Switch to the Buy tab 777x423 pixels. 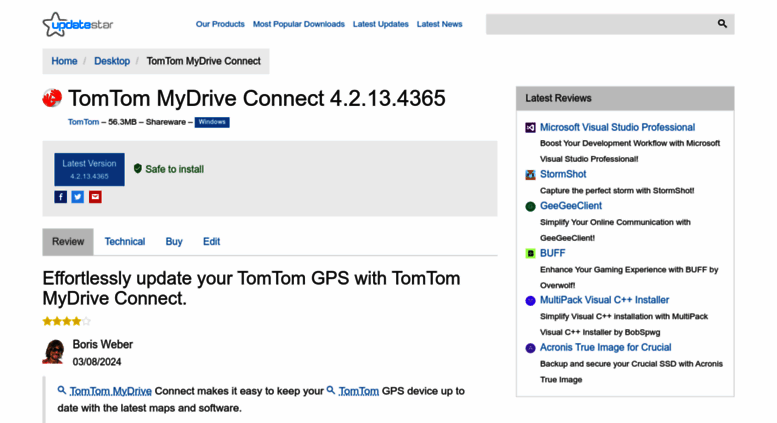pyautogui.click(x=174, y=242)
